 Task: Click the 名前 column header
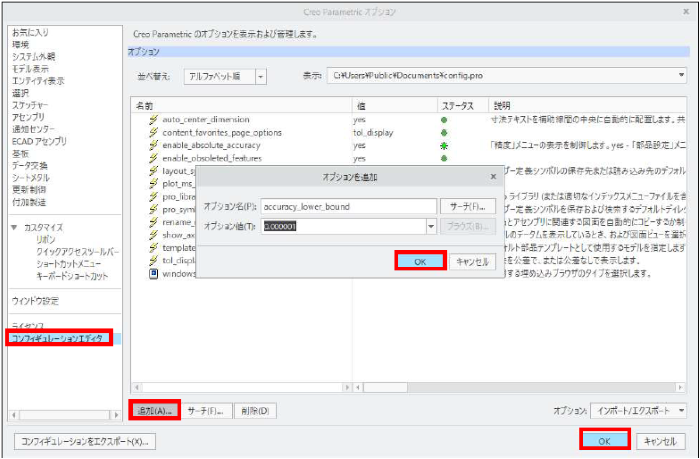242,106
